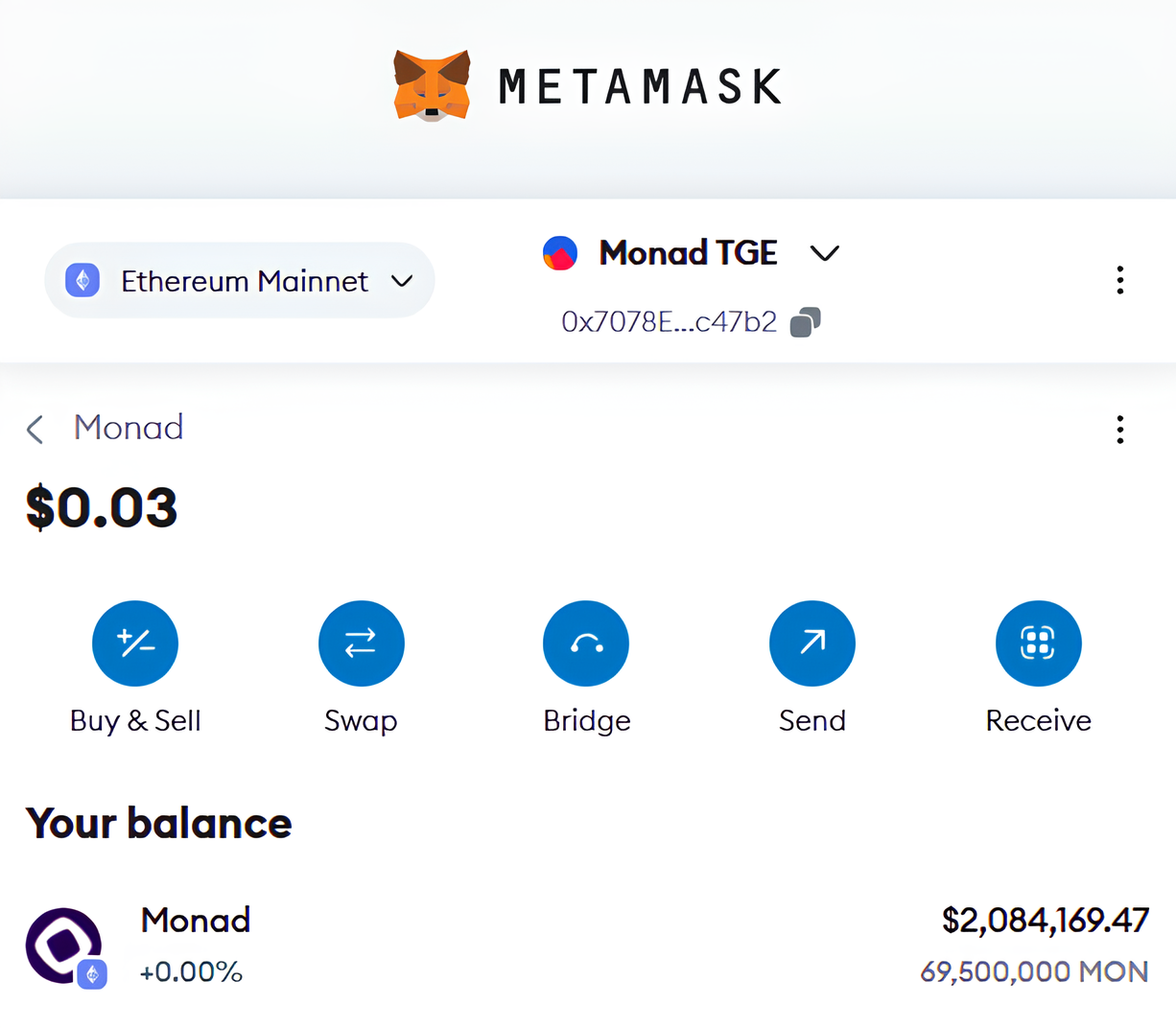1176x1028 pixels.
Task: Click the Monad token logo in balance
Action: click(x=64, y=946)
